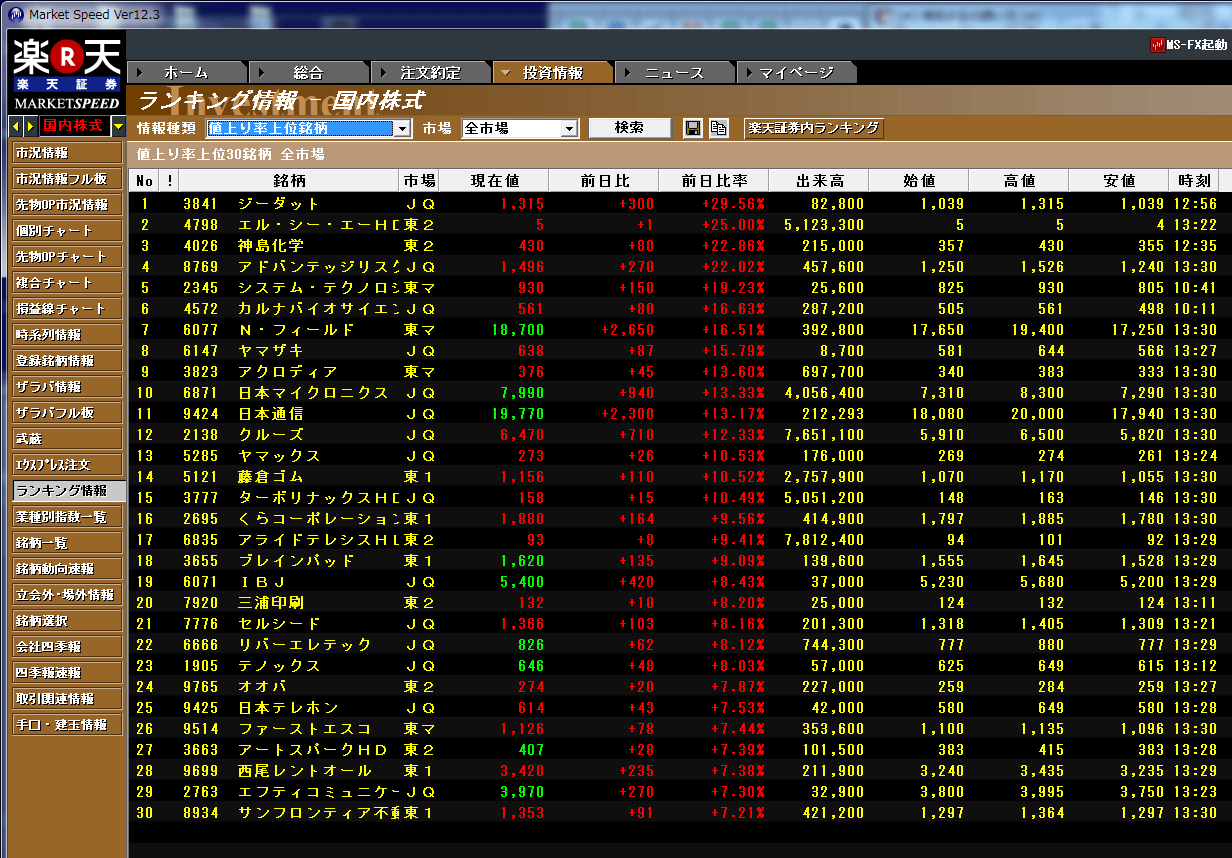Open the 国内株式 category dropdown arrow
This screenshot has width=1232, height=858.
pyautogui.click(x=118, y=126)
